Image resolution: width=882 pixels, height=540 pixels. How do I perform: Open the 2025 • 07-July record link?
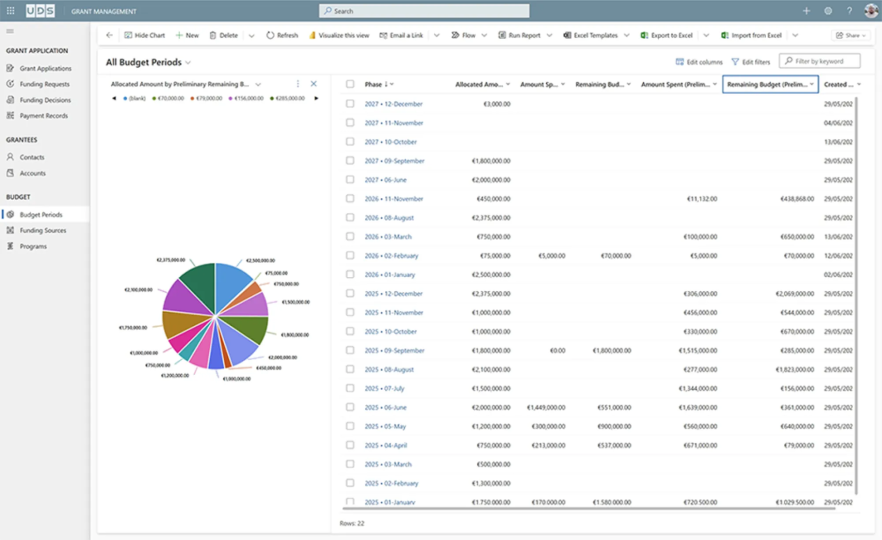click(384, 388)
